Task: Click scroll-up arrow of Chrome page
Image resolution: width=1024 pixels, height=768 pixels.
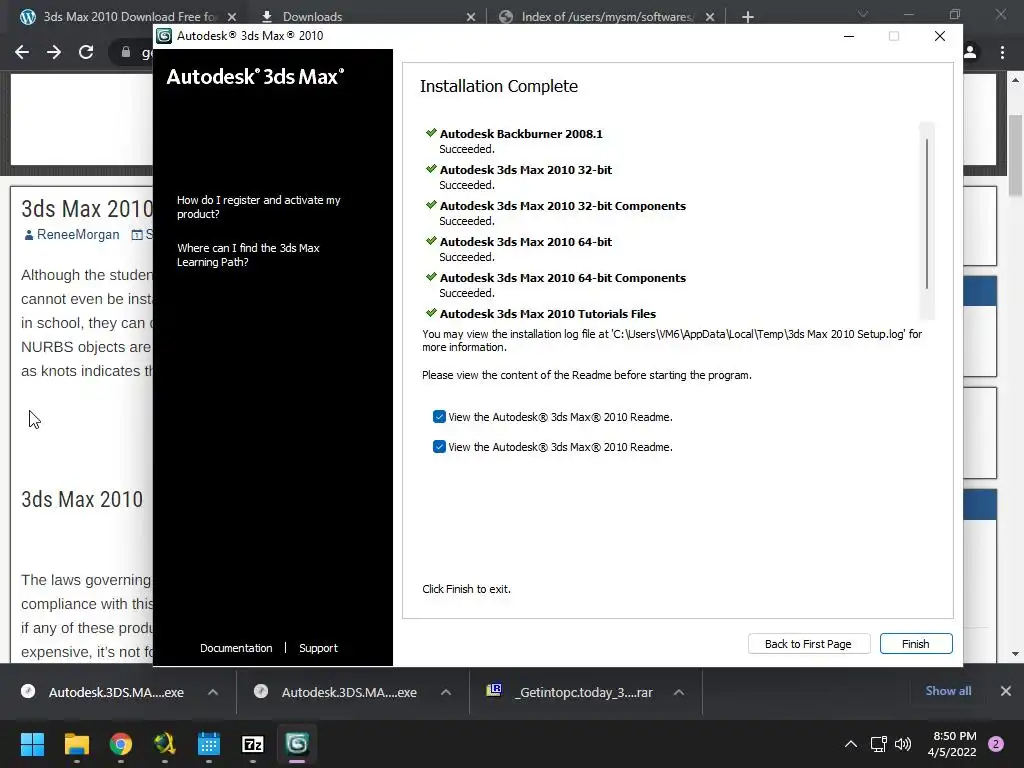Action: [x=1015, y=80]
